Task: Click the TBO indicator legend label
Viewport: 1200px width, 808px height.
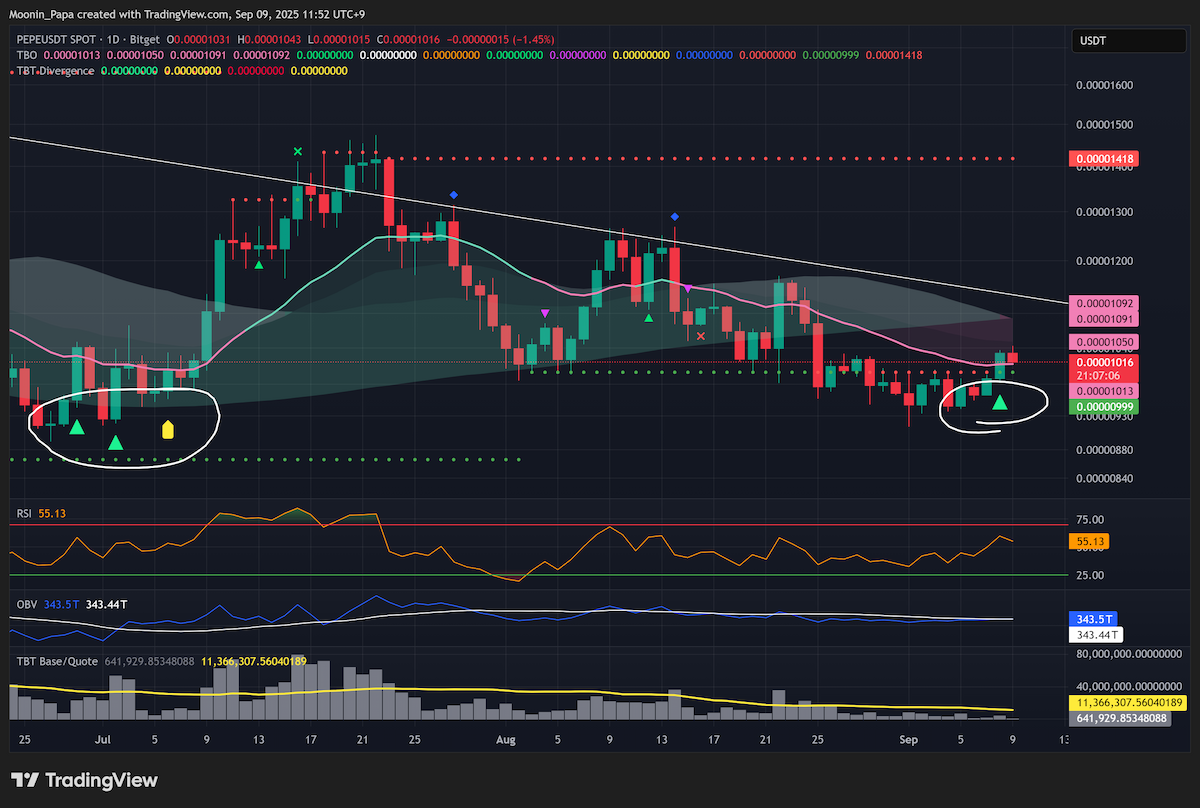Action: tap(27, 55)
